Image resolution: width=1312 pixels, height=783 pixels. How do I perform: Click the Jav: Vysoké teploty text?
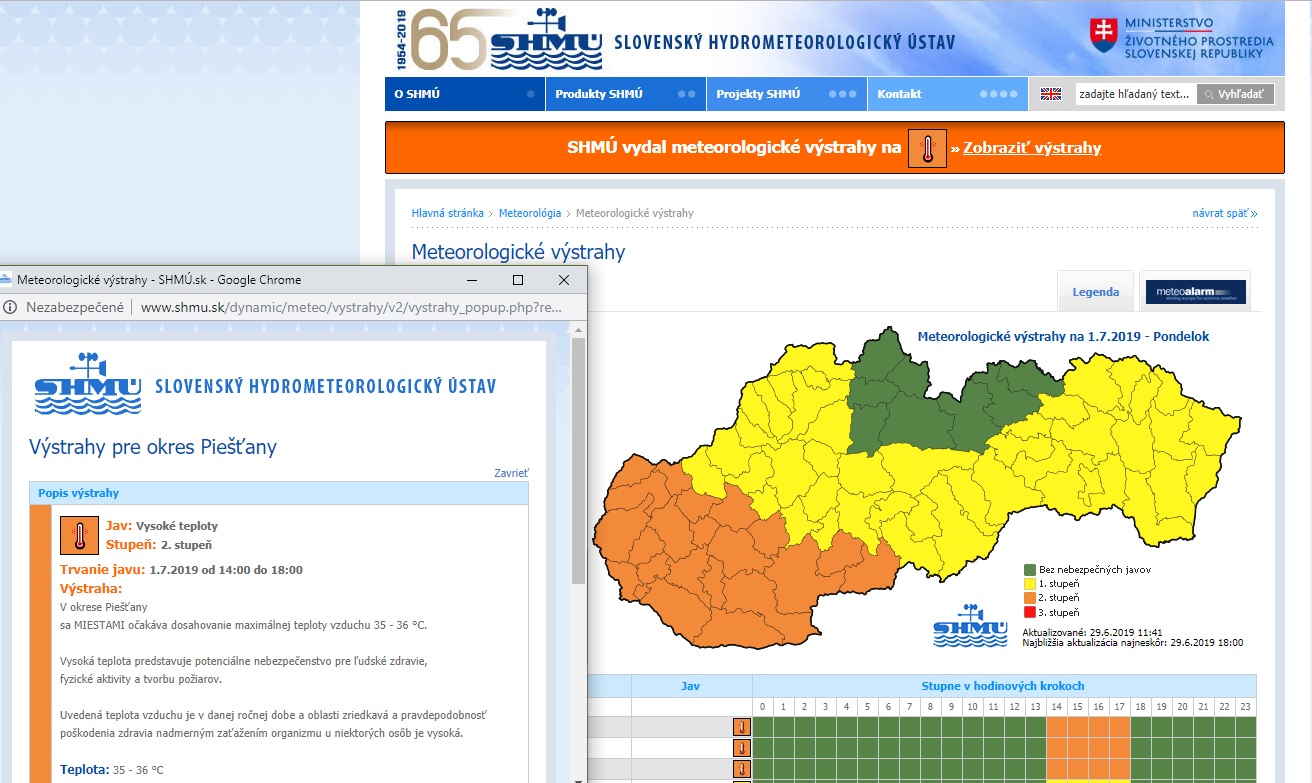161,525
